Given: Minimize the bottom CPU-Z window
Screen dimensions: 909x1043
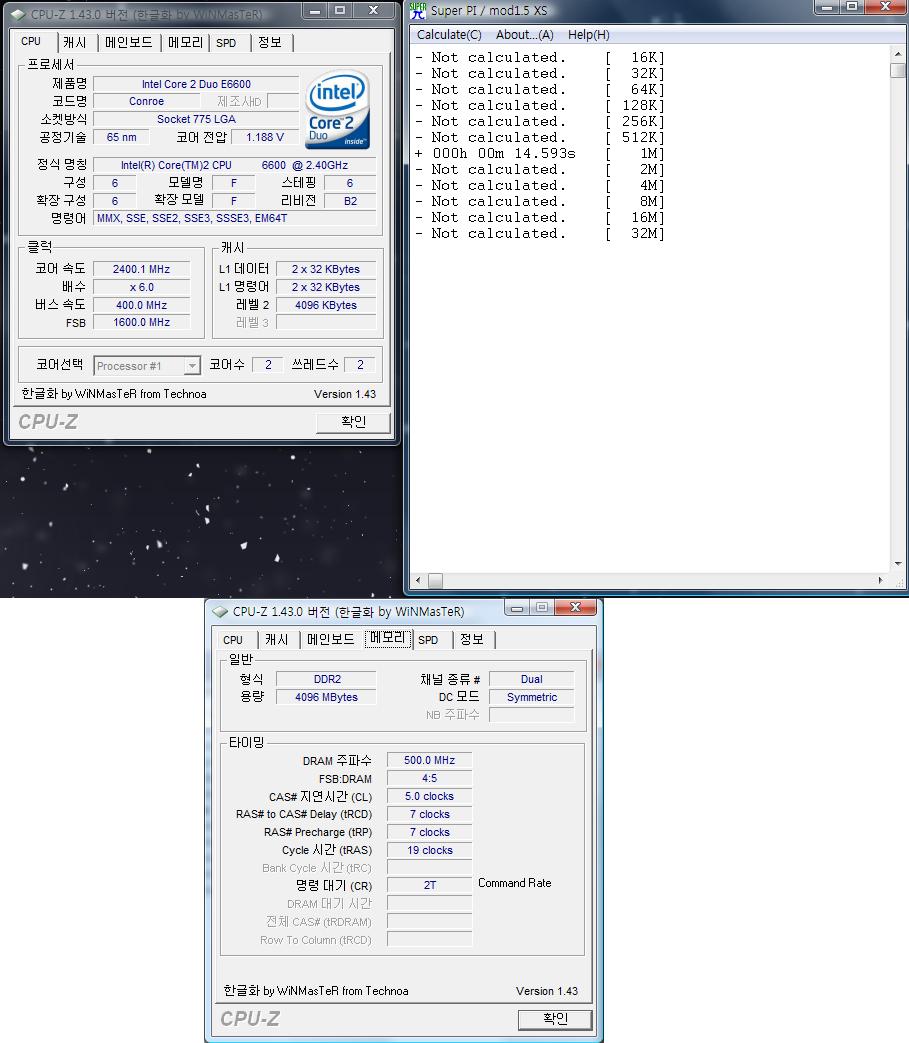Looking at the screenshot, I should (x=517, y=607).
